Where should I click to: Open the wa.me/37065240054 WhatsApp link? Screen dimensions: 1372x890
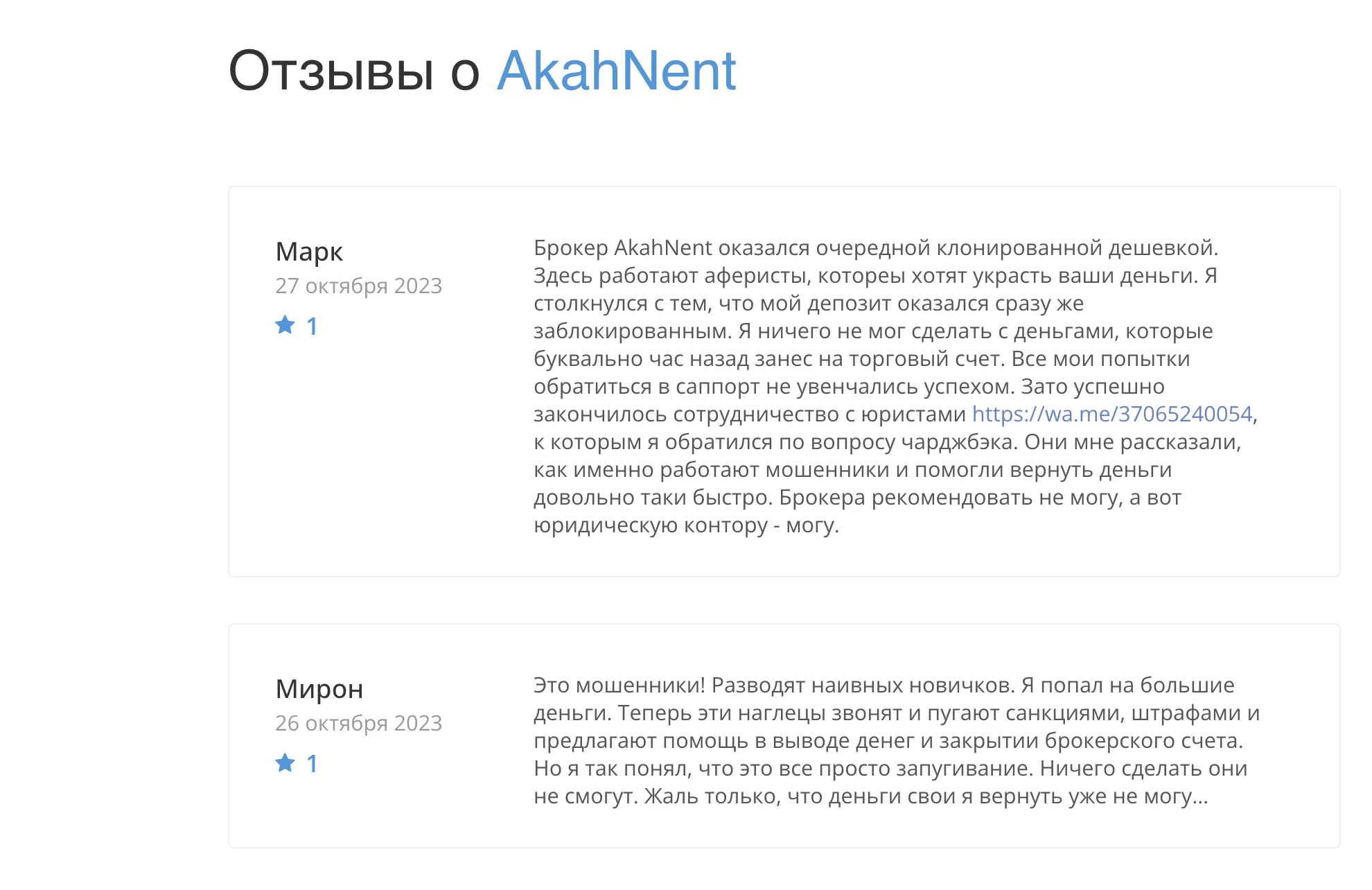click(x=1112, y=414)
